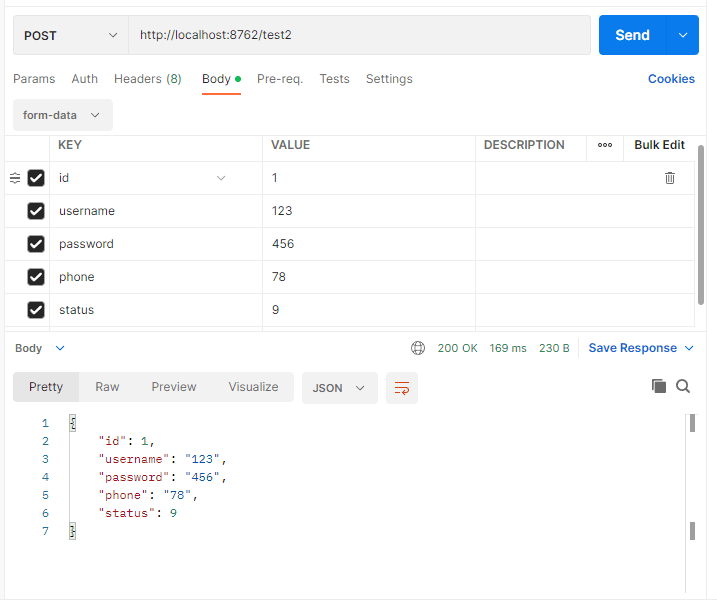Click the "status": 9 response line

pos(138,513)
